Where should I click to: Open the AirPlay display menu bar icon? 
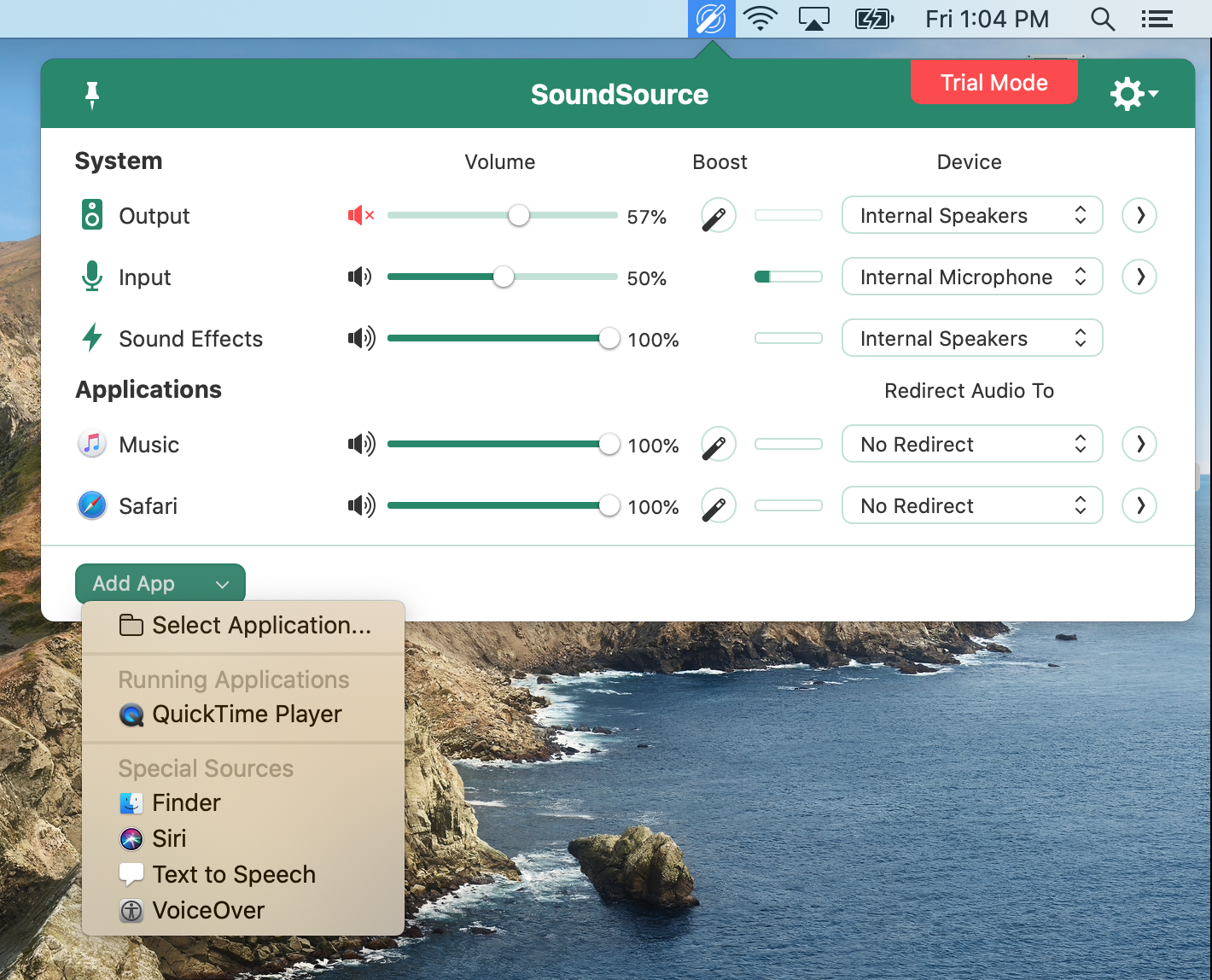pyautogui.click(x=814, y=19)
